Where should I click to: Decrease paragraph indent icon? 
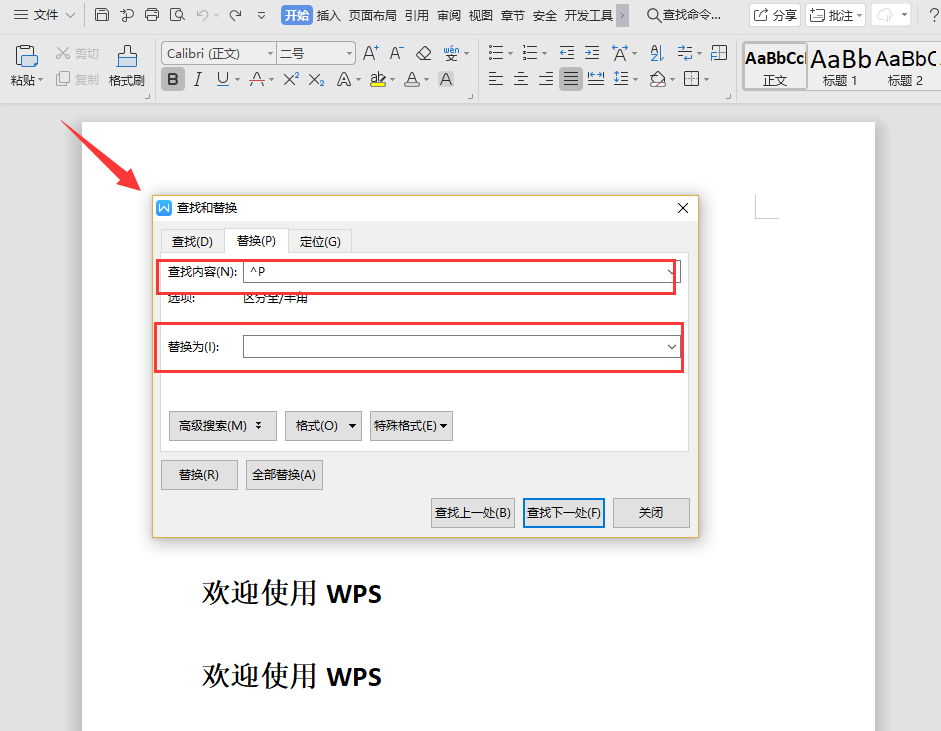coord(567,53)
